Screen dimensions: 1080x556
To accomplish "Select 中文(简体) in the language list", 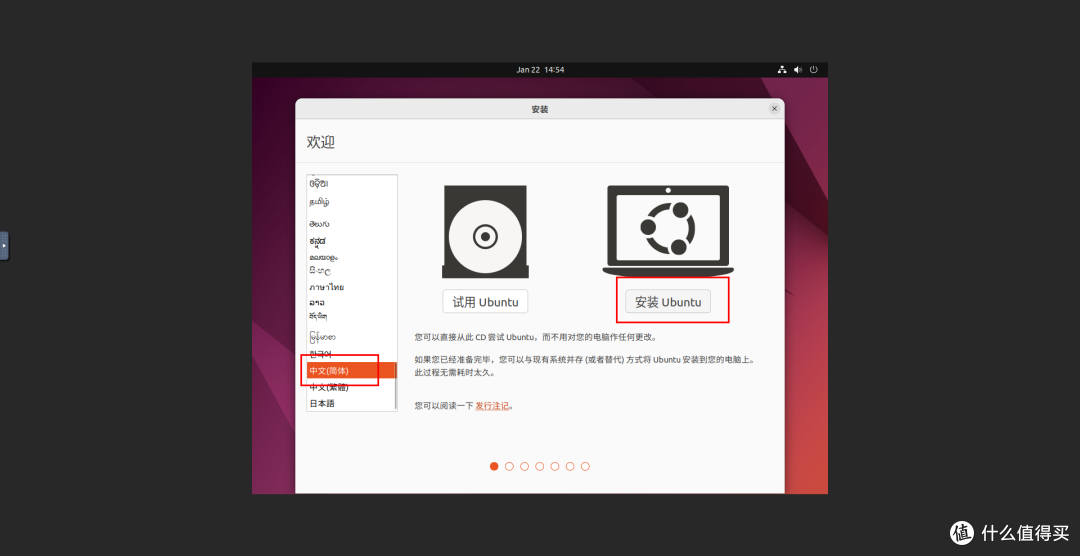I will [351, 371].
